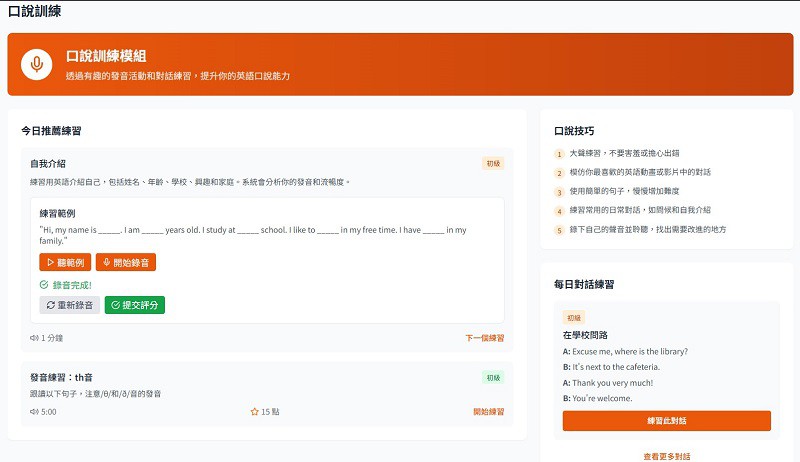Image resolution: width=800 pixels, height=462 pixels.
Task: Click the speaker icon next to 1 分鐘
Action: point(34,338)
